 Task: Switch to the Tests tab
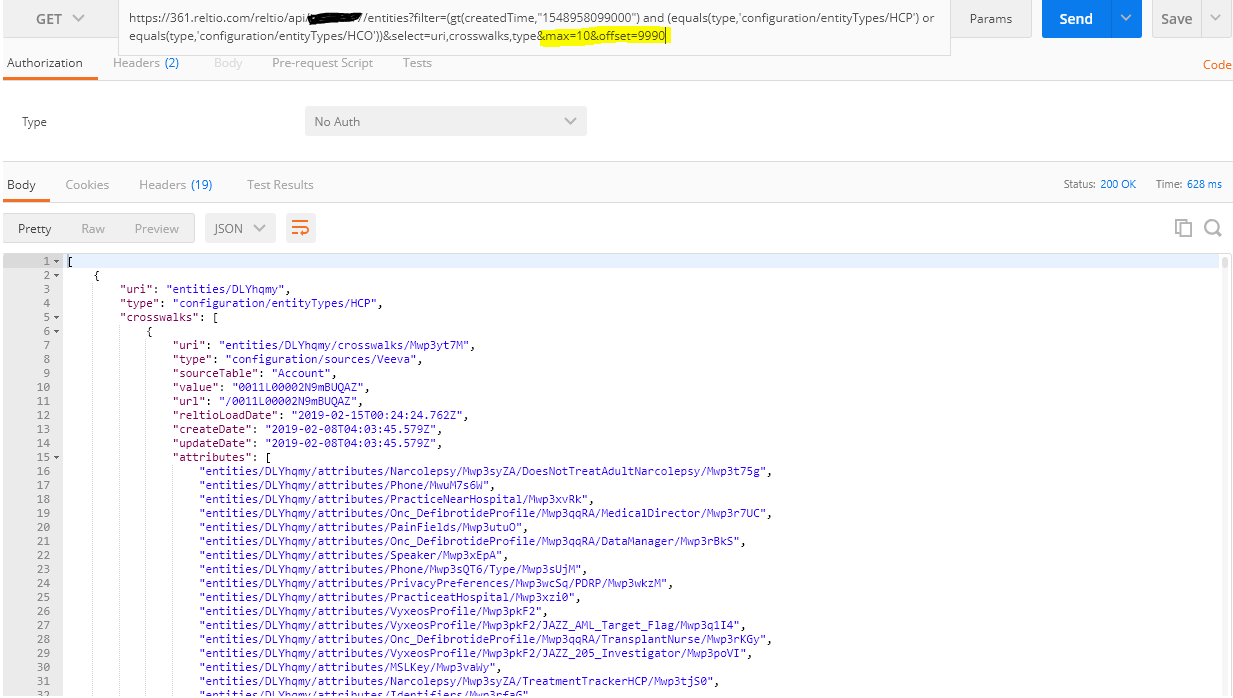pos(417,63)
